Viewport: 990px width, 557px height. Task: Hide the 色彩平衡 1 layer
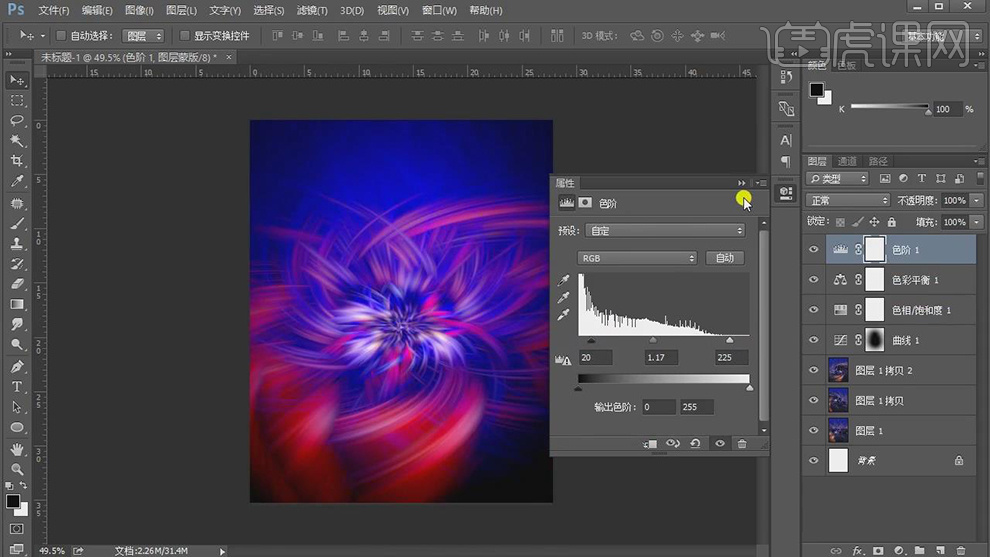(x=813, y=279)
